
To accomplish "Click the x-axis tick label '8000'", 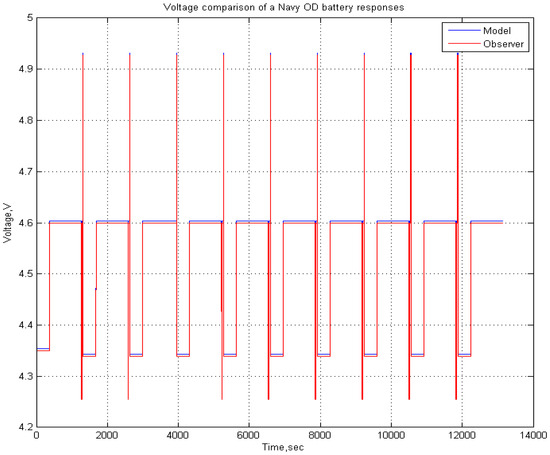I will coord(320,435).
